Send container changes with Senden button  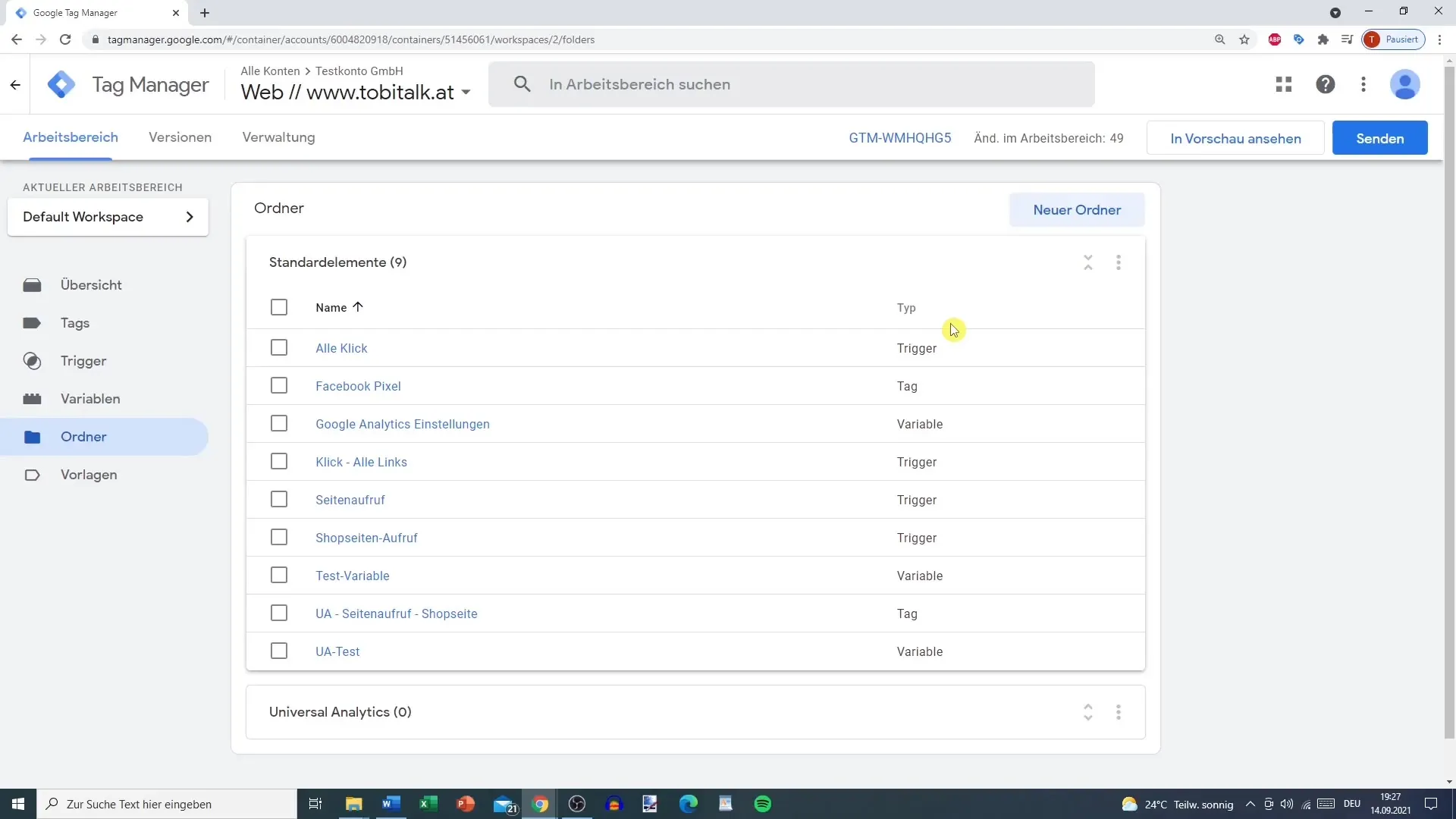pyautogui.click(x=1380, y=137)
